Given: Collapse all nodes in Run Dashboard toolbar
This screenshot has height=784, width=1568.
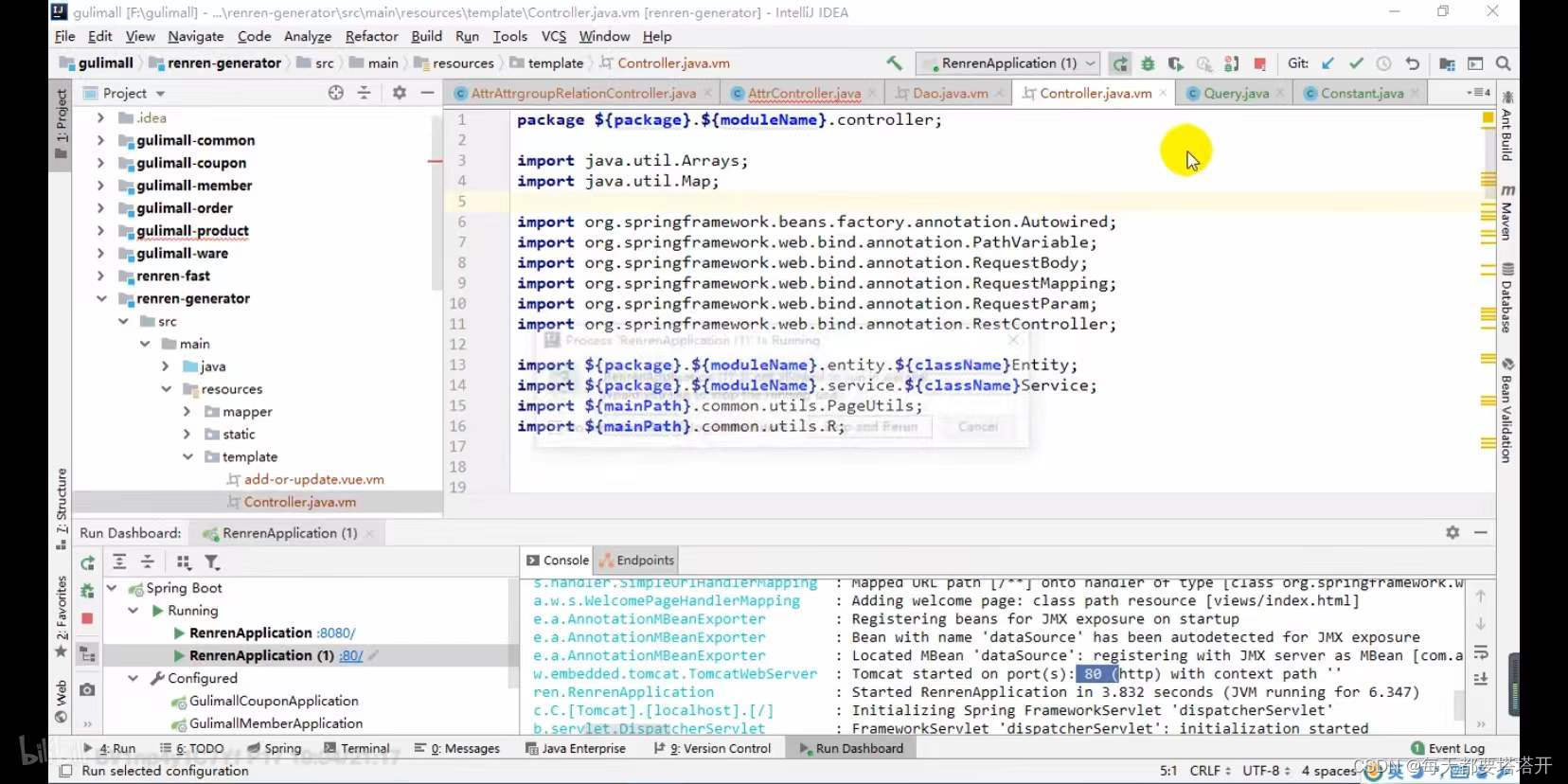Looking at the screenshot, I should [147, 561].
